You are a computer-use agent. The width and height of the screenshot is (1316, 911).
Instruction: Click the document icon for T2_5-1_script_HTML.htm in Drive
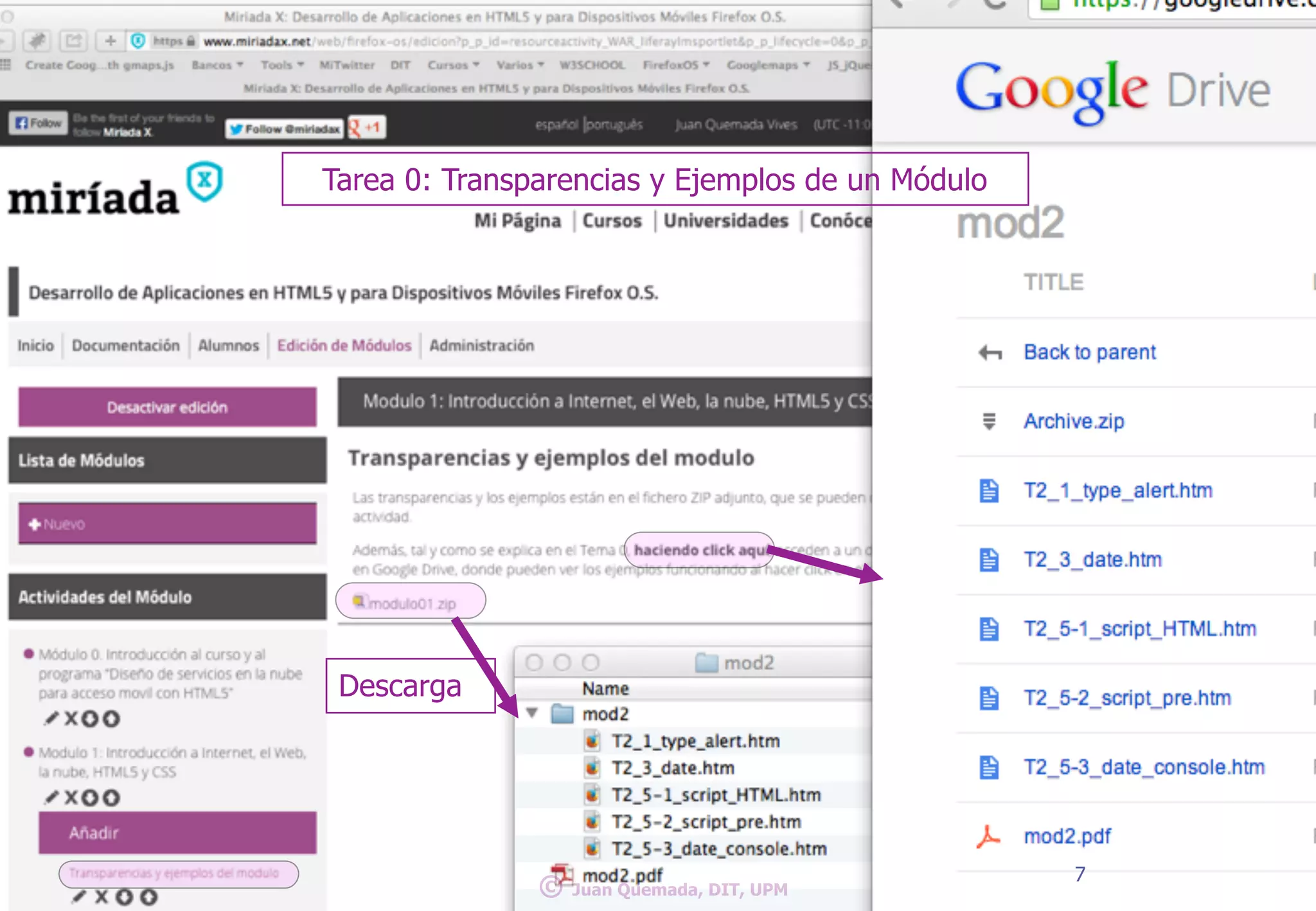[x=990, y=629]
